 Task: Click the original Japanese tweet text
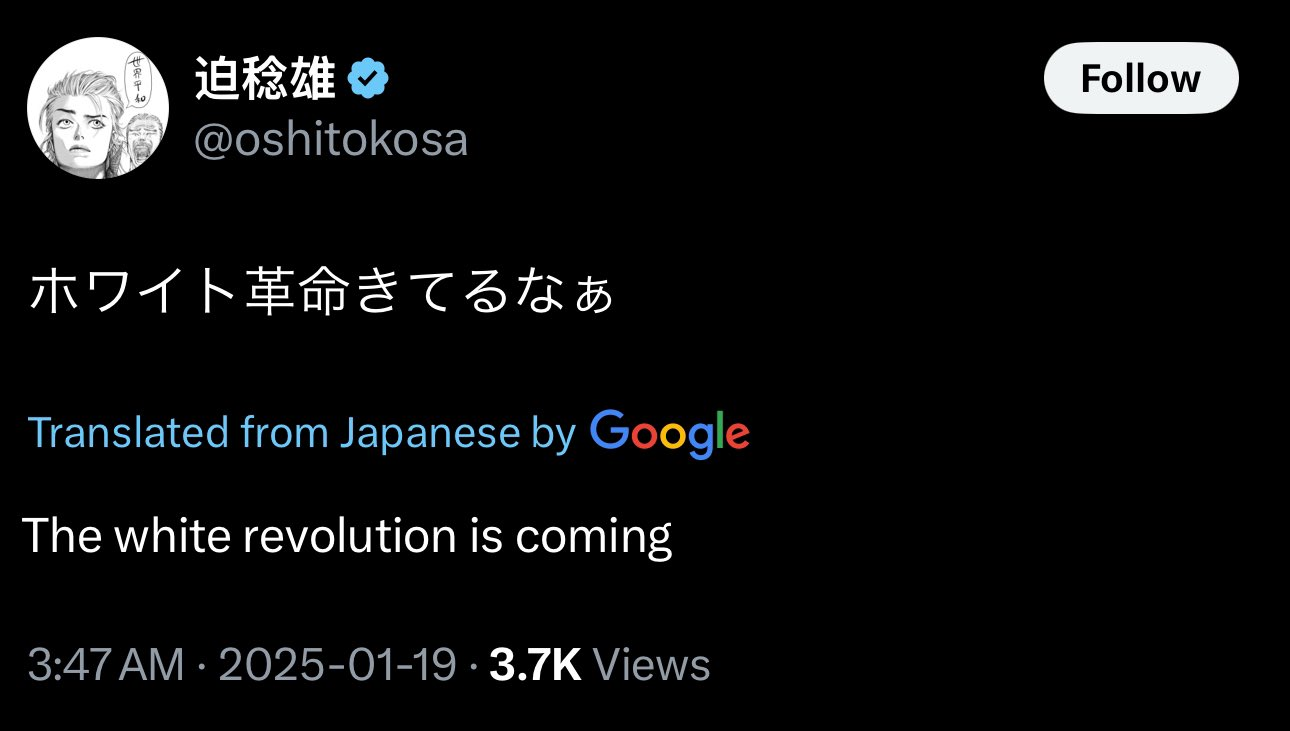coord(322,293)
